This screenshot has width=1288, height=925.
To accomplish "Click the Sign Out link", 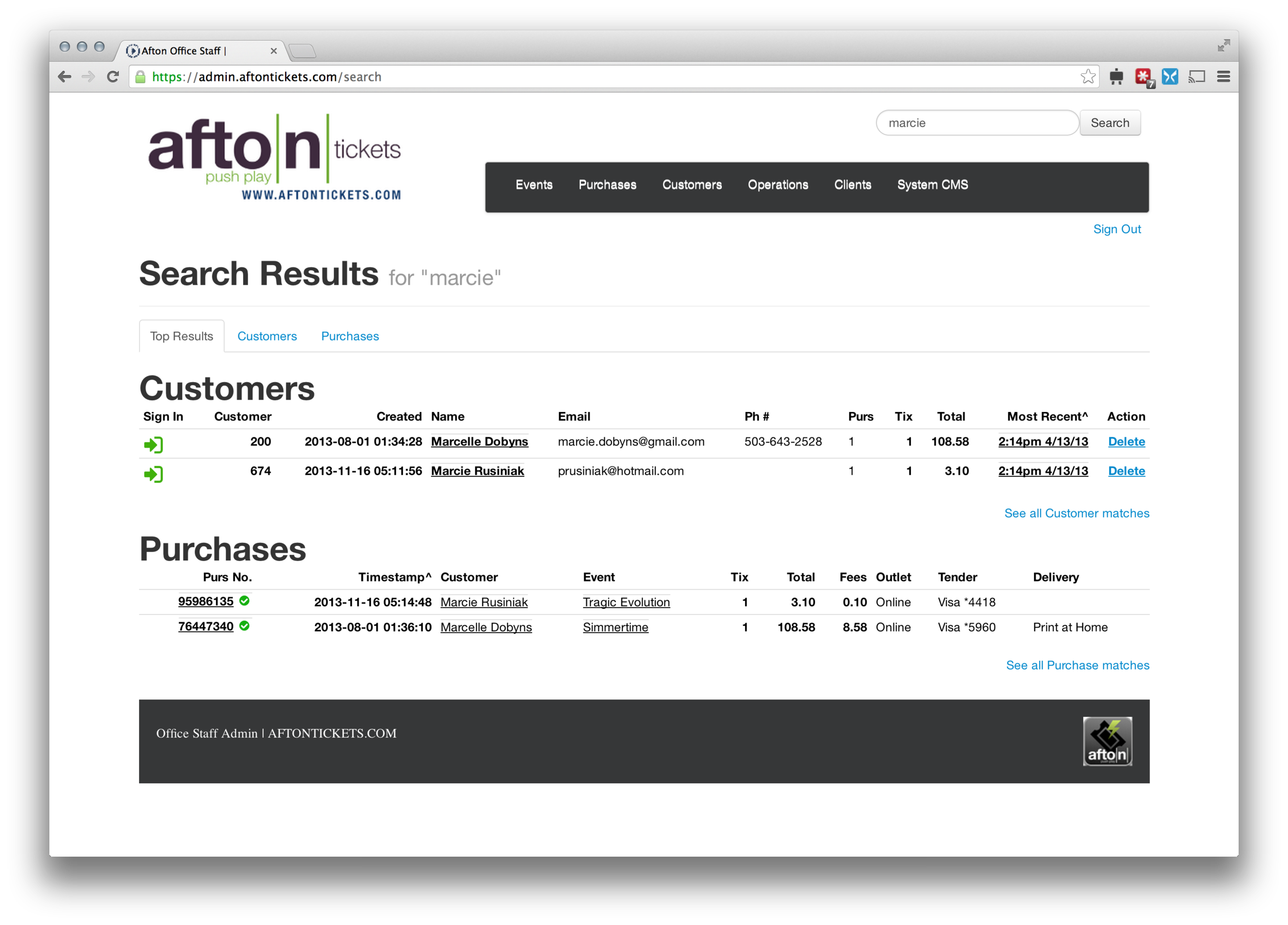I will click(1116, 229).
